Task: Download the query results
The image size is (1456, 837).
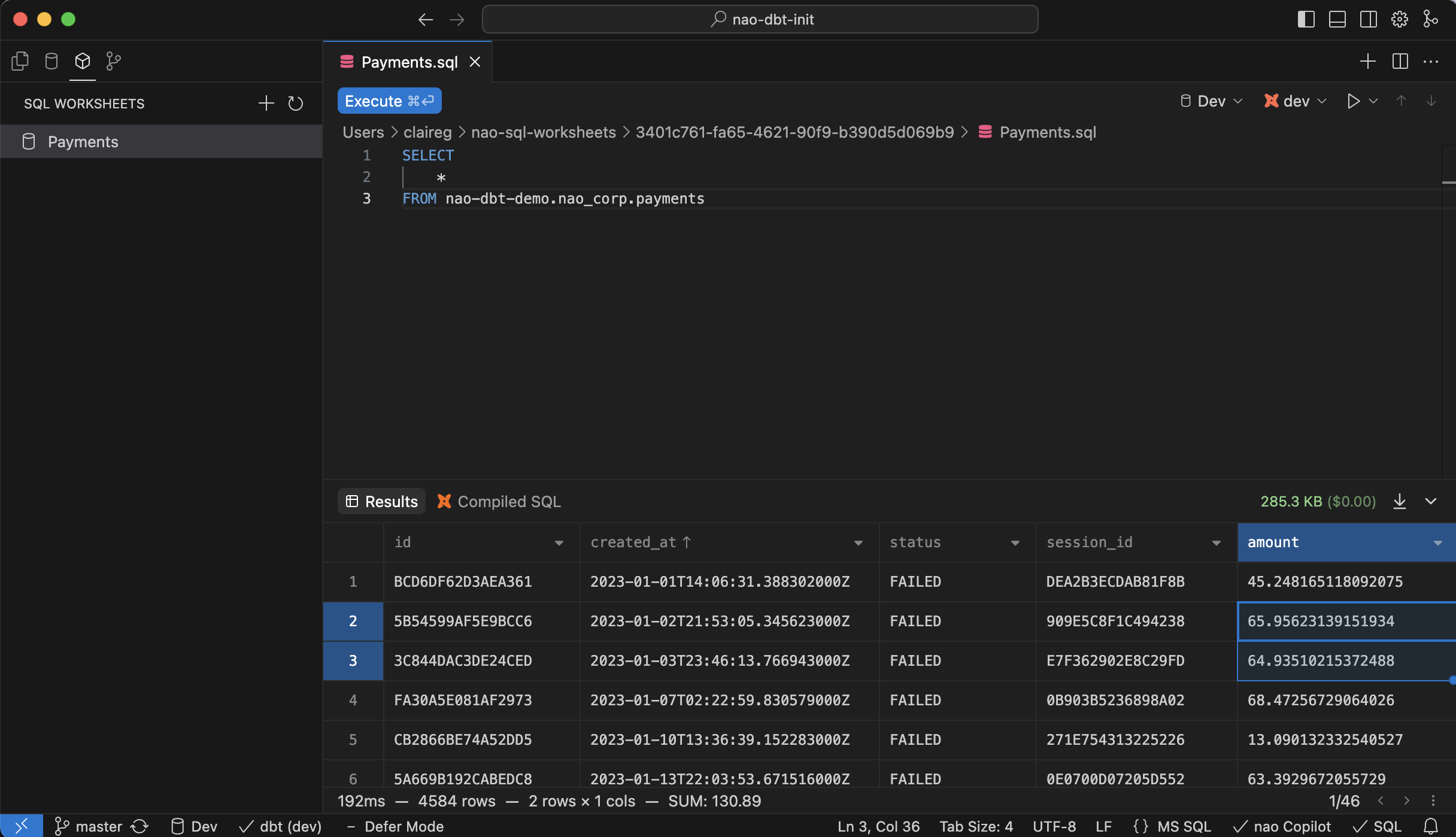Action: 1400,501
